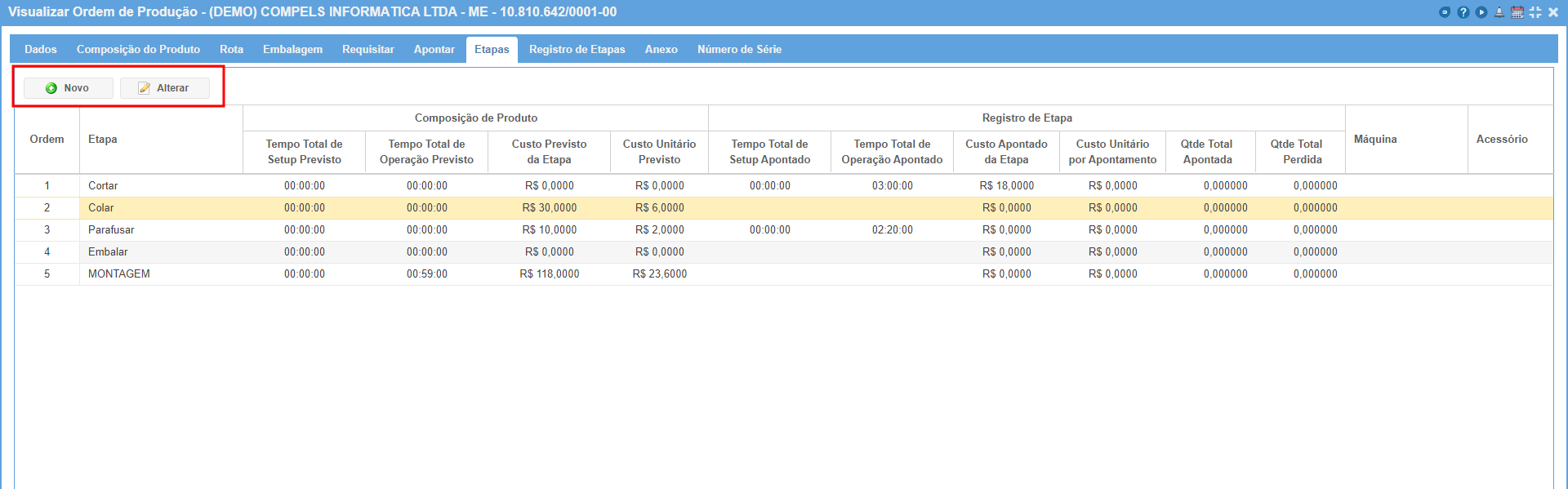Click the R$ 18,0000 appointed cost cell

1006,186
